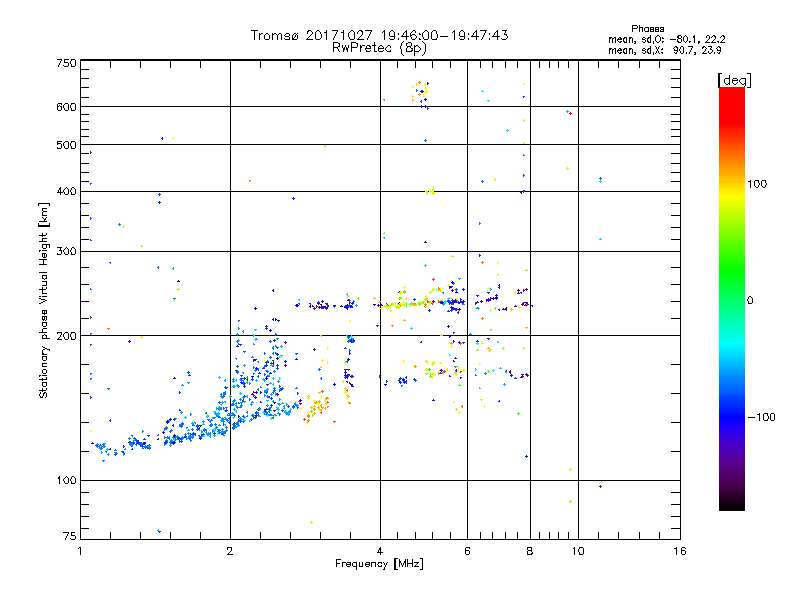Click the y-axis tick label "75"
This screenshot has height=600, width=800.
70,536
